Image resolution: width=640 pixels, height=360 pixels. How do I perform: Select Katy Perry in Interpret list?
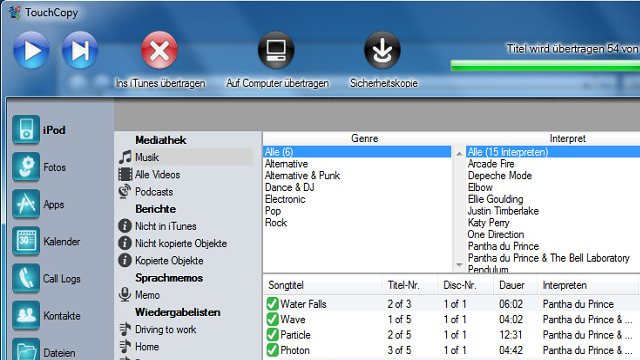[489, 223]
